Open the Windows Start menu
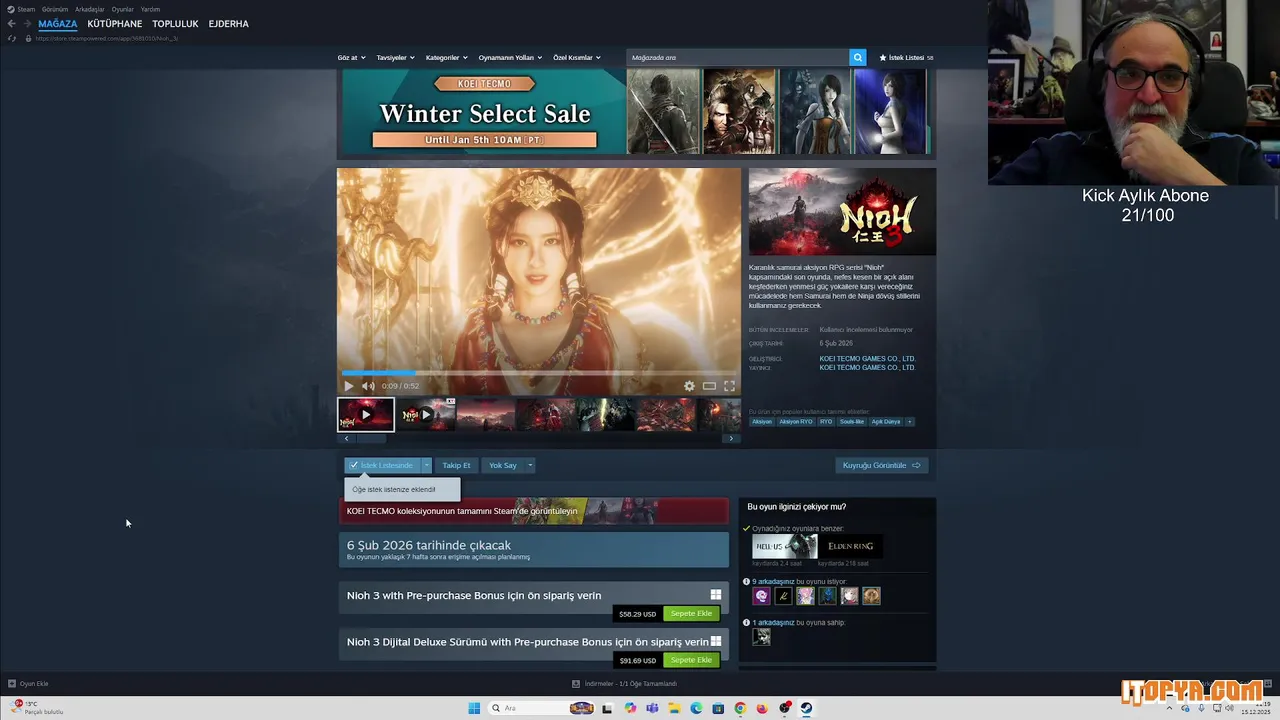1280x720 pixels. tap(474, 708)
